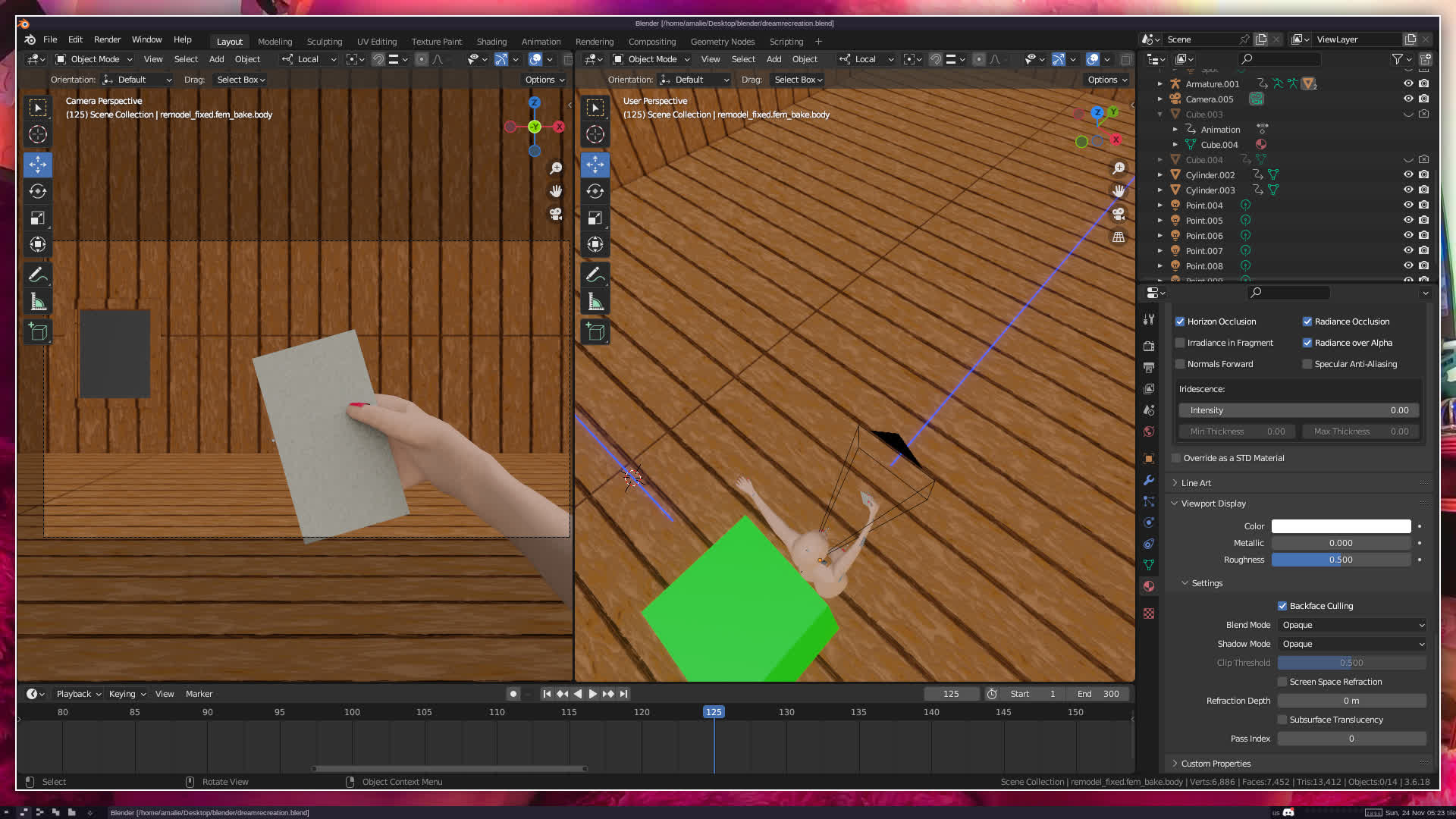The image size is (1456, 819).
Task: Expand the Custom Properties panel
Action: (1216, 764)
